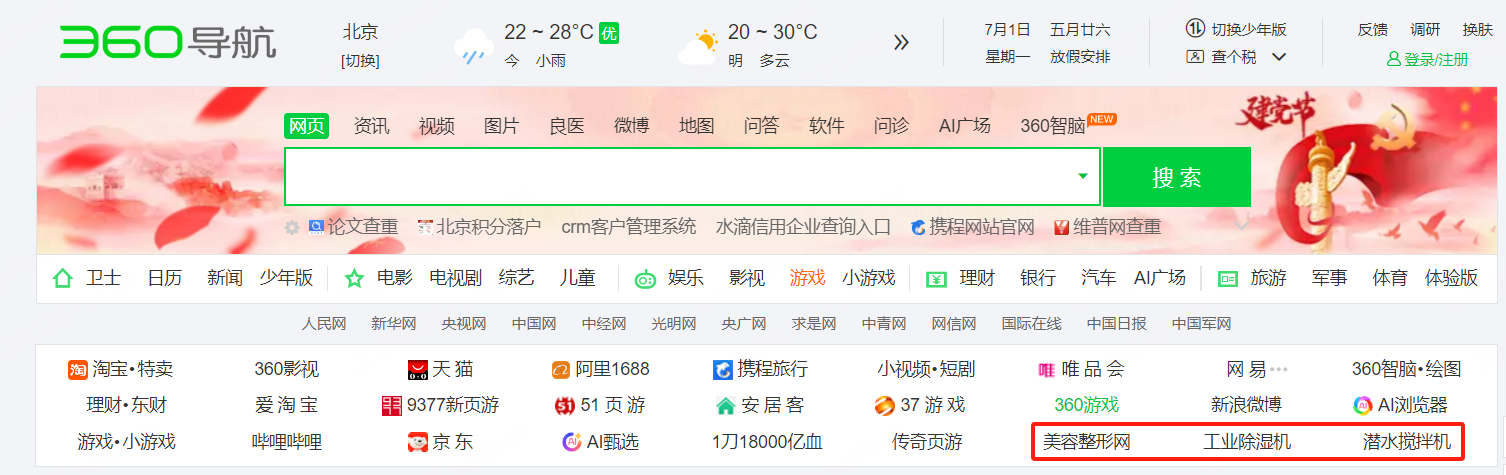Click the 360导航 logo
The image size is (1506, 475).
click(167, 42)
